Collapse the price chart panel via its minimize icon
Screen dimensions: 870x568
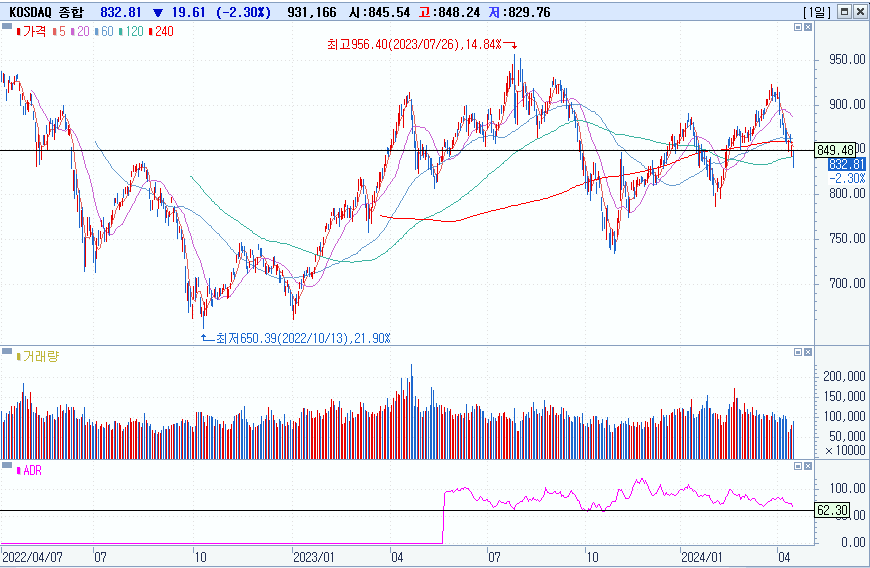[798, 27]
